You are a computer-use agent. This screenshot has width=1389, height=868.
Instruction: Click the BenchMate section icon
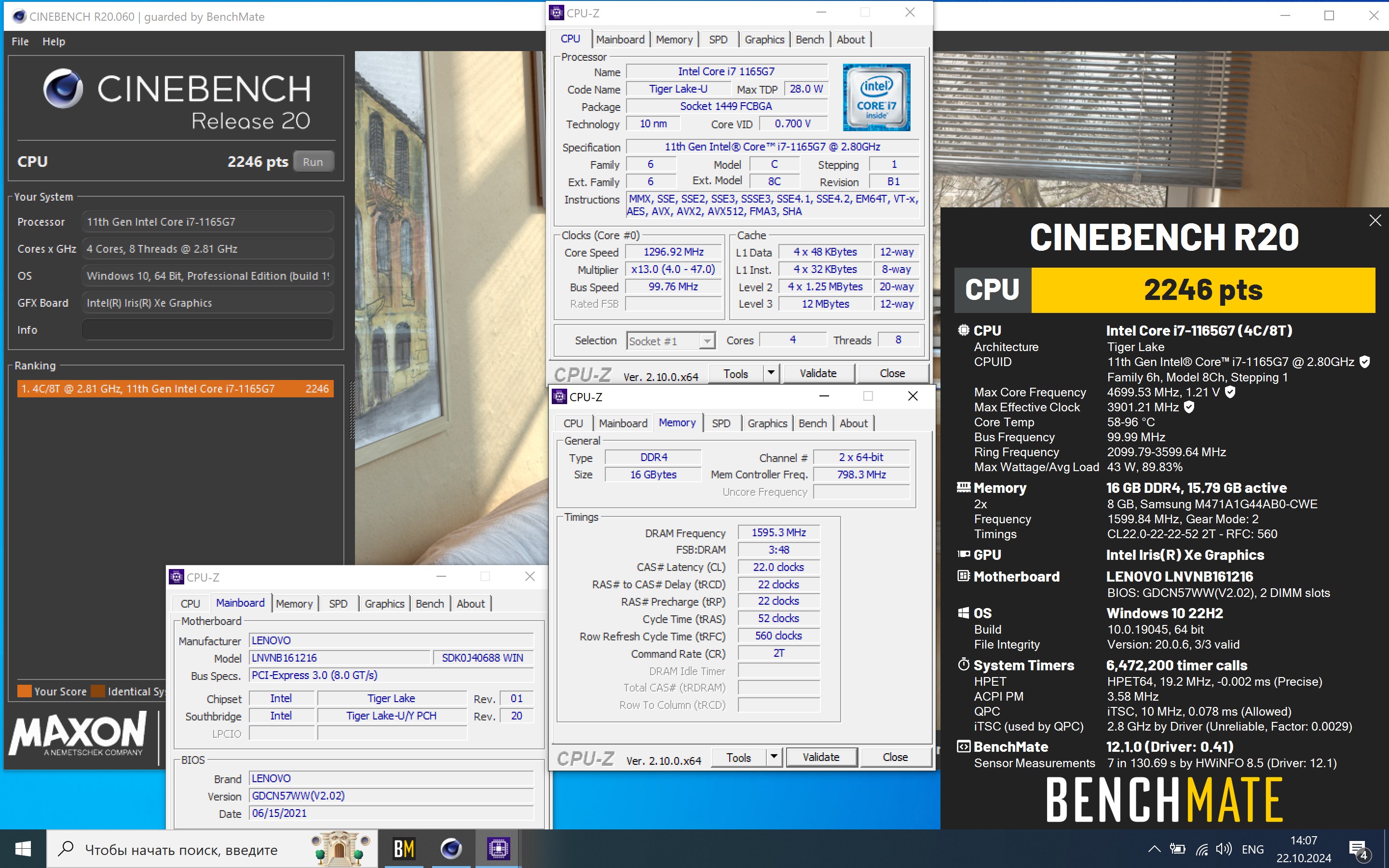(964, 746)
